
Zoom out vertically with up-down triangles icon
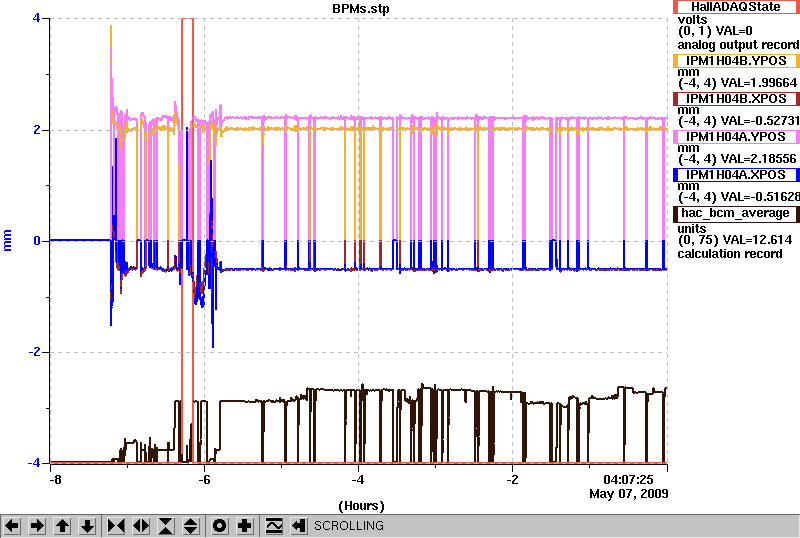[191, 526]
